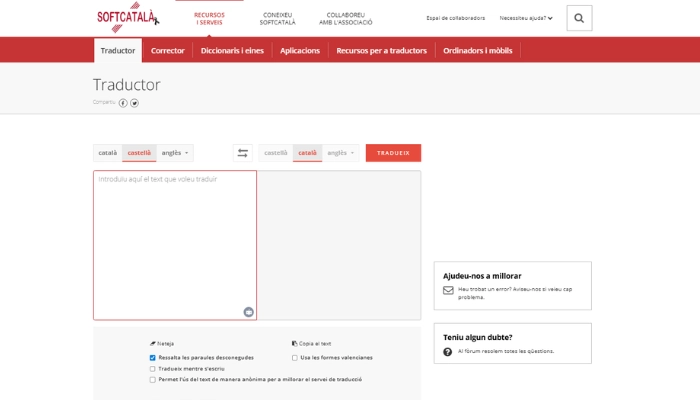The width and height of the screenshot is (700, 400).
Task: Share page via Twitter icon
Action: (134, 103)
